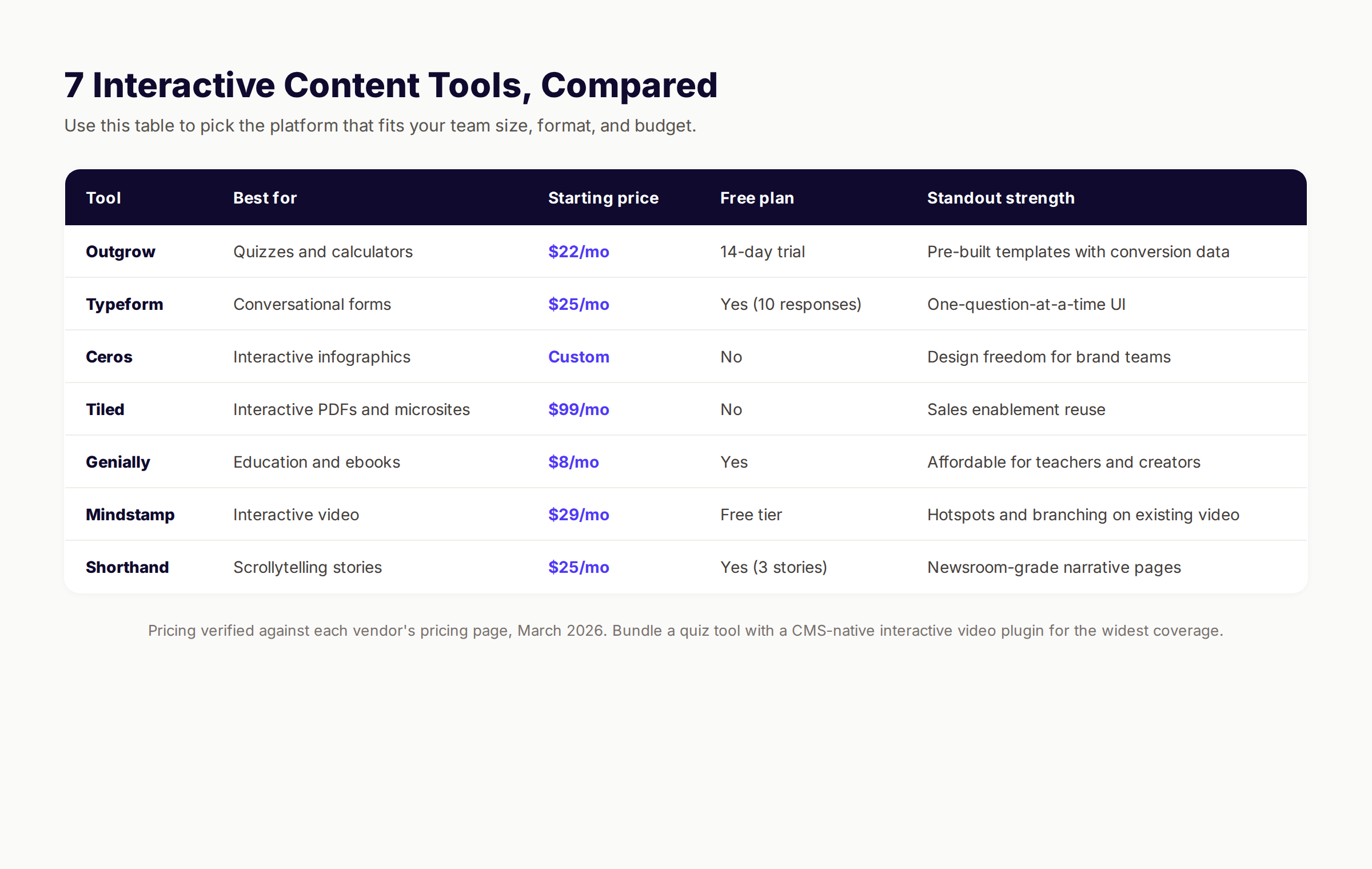1372x869 pixels.
Task: Click 'One-question-at-a-time UI' cell
Action: coord(1026,304)
